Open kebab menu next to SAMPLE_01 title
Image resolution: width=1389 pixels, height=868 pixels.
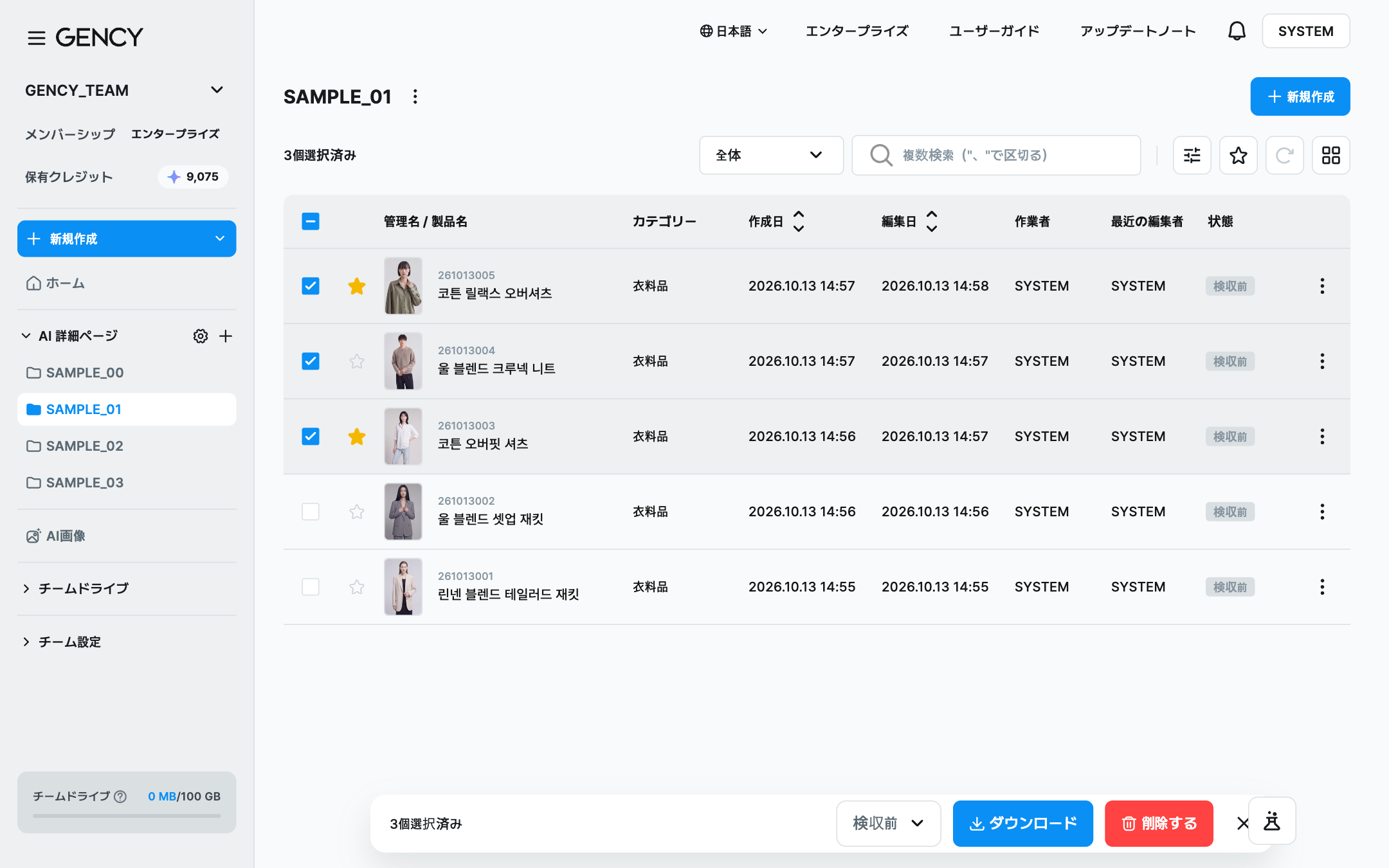(415, 96)
